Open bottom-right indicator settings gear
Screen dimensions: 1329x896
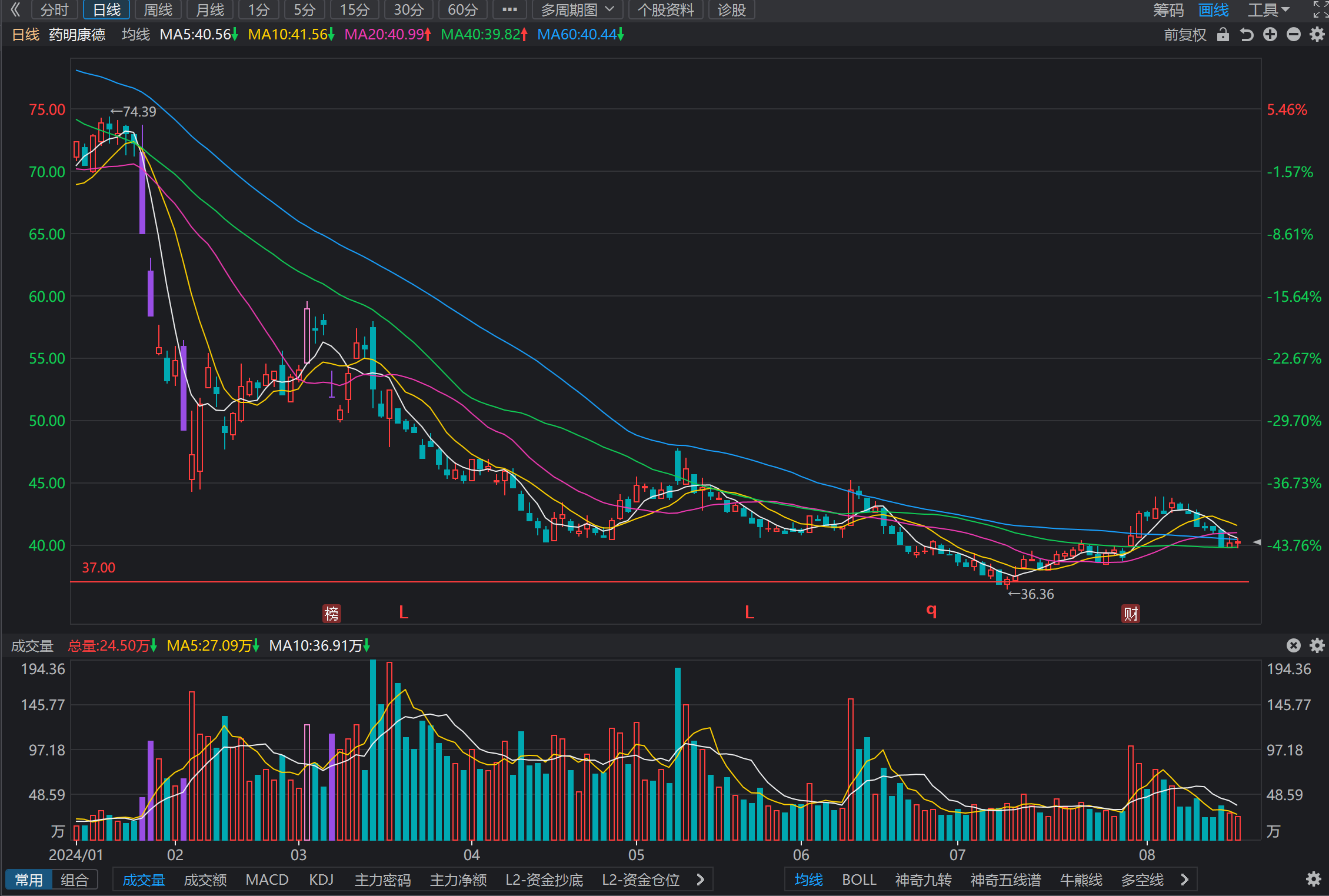point(1314,879)
